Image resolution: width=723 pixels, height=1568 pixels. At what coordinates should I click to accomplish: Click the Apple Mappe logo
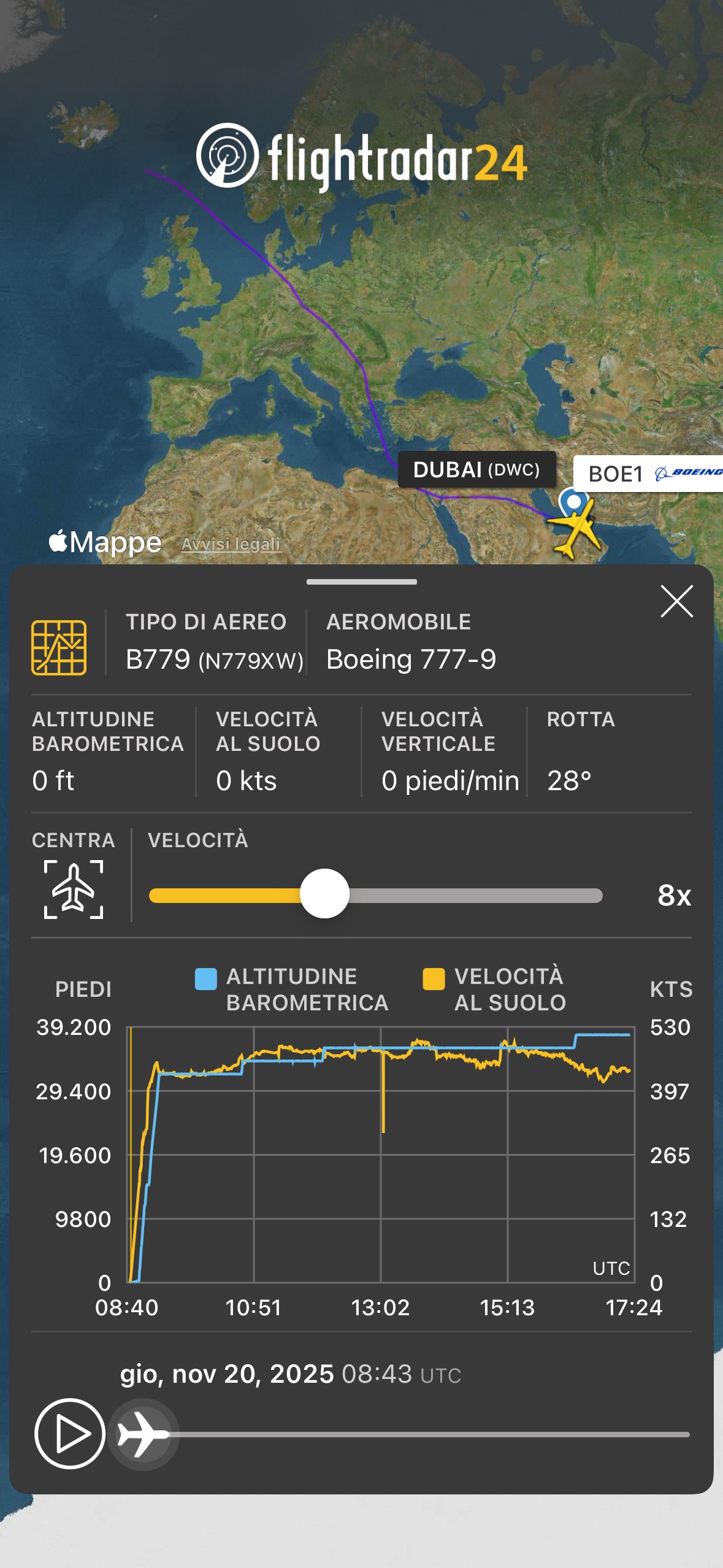tap(105, 542)
